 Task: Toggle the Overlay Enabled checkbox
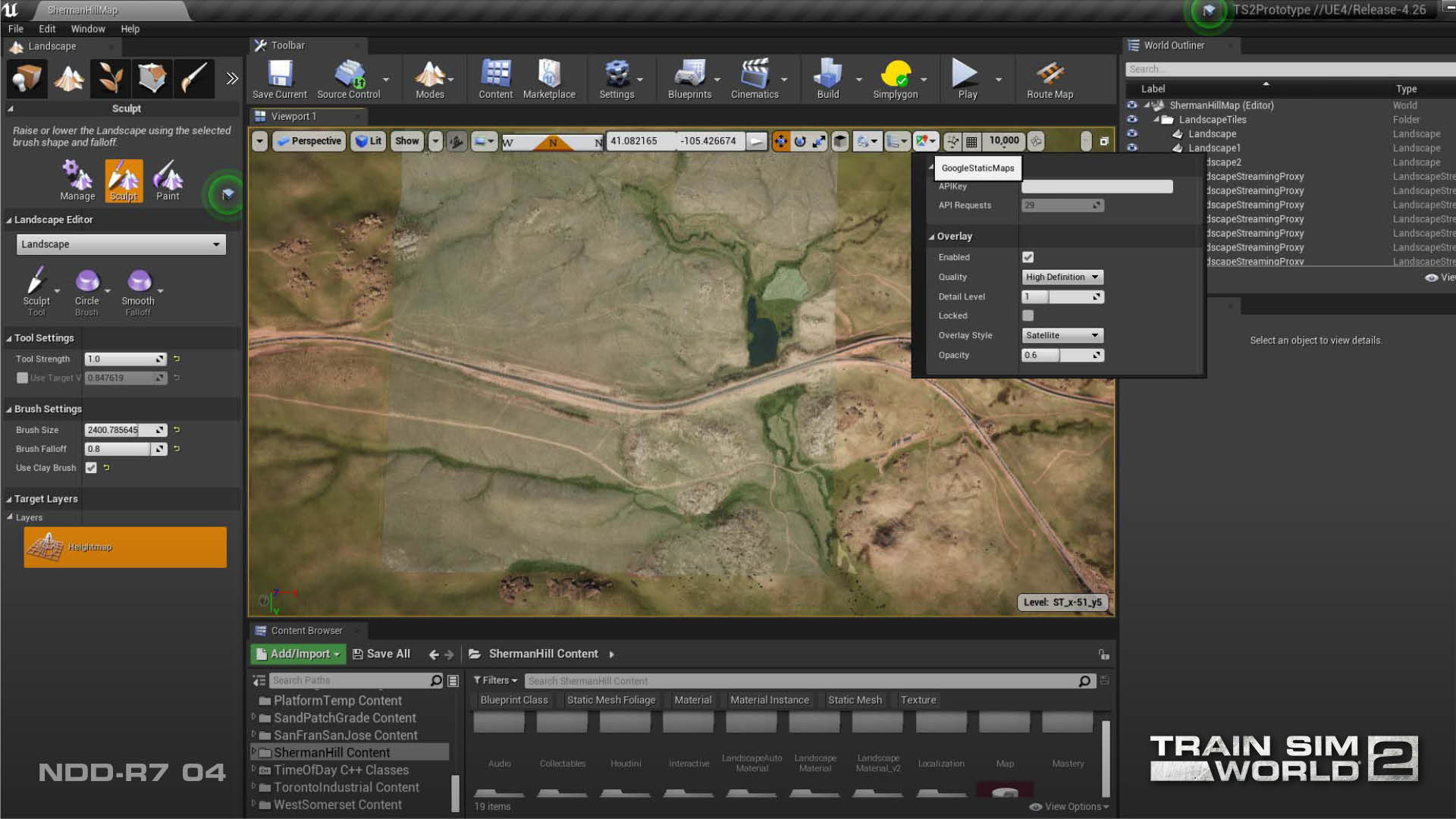[1028, 257]
